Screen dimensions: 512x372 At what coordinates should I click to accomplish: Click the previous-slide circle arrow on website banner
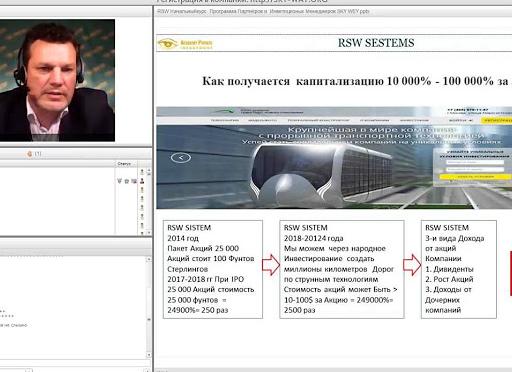(x=181, y=157)
